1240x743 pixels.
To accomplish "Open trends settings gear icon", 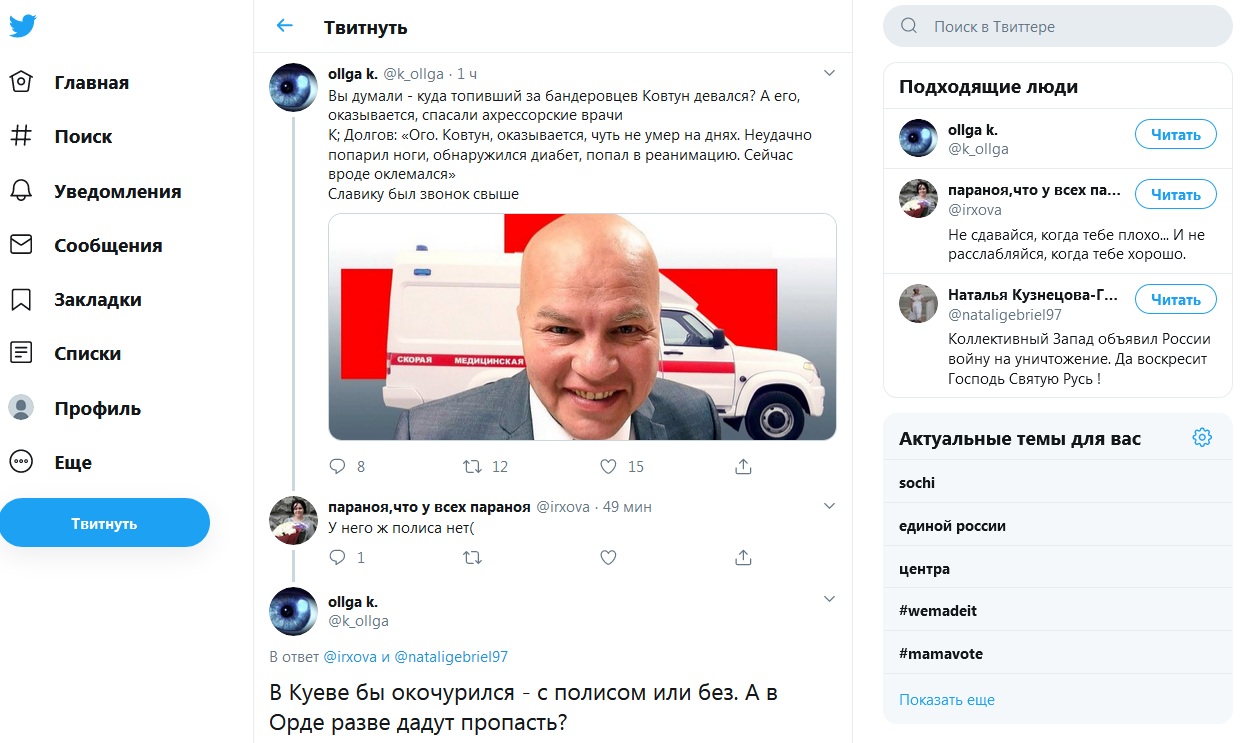I will [x=1202, y=437].
